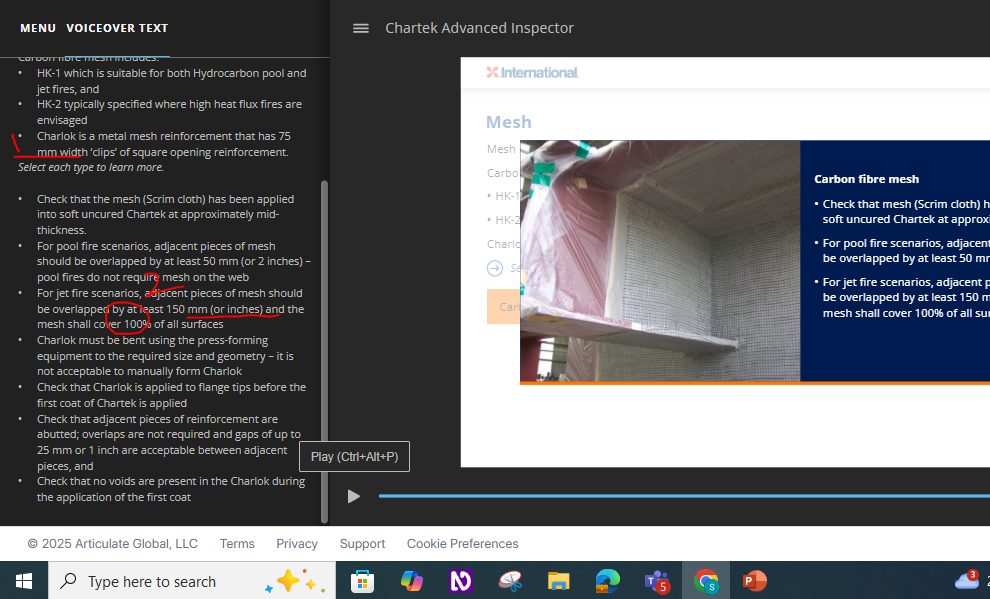Open the Terms link in footer
Viewport: 990px width, 599px height.
pyautogui.click(x=237, y=544)
